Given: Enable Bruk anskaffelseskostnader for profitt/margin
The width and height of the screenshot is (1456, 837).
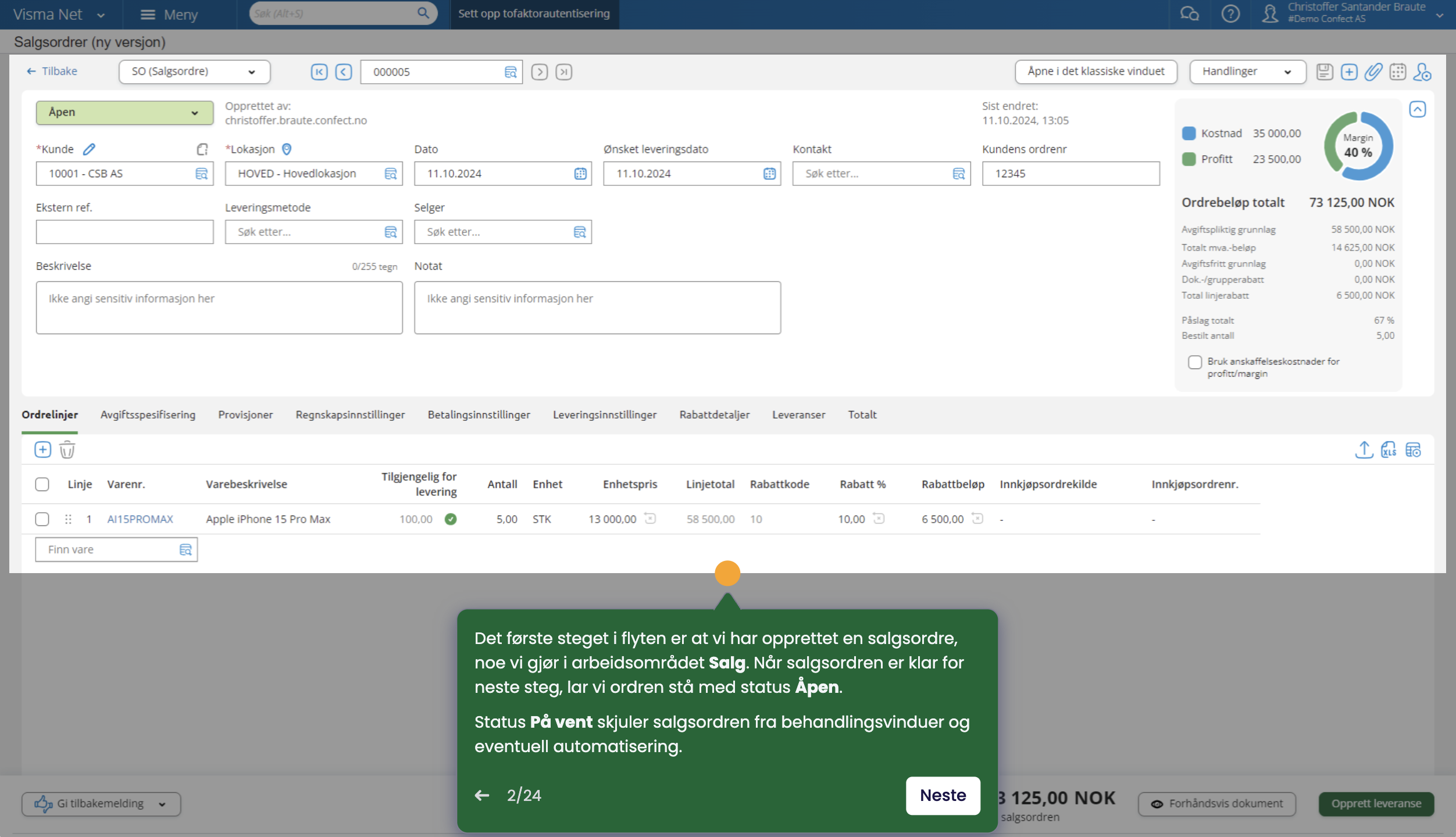Looking at the screenshot, I should (1194, 362).
